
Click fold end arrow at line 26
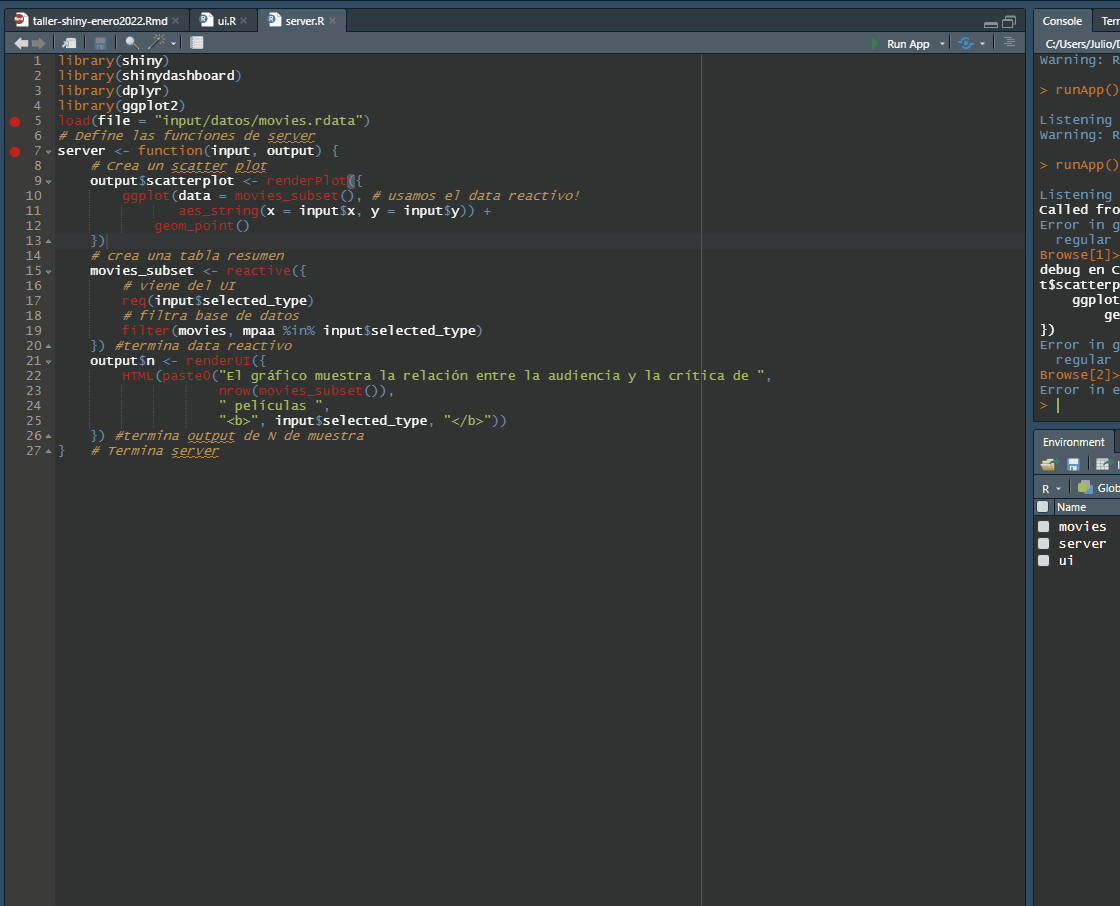(49, 436)
